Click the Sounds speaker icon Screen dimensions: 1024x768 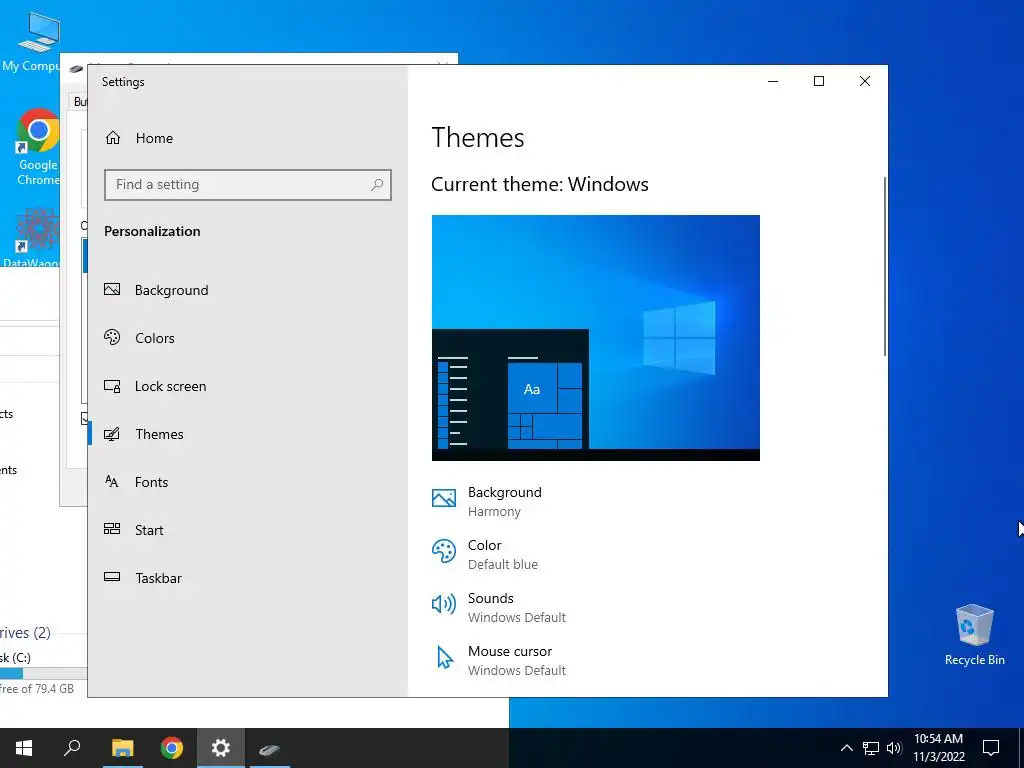tap(443, 604)
